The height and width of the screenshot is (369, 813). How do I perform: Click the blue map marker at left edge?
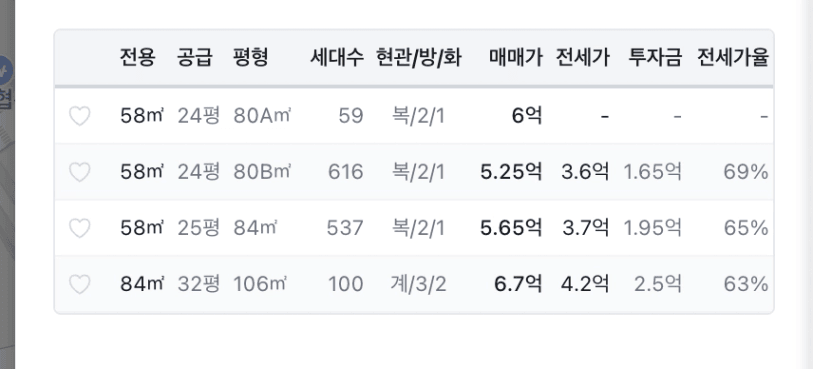(x=4, y=69)
